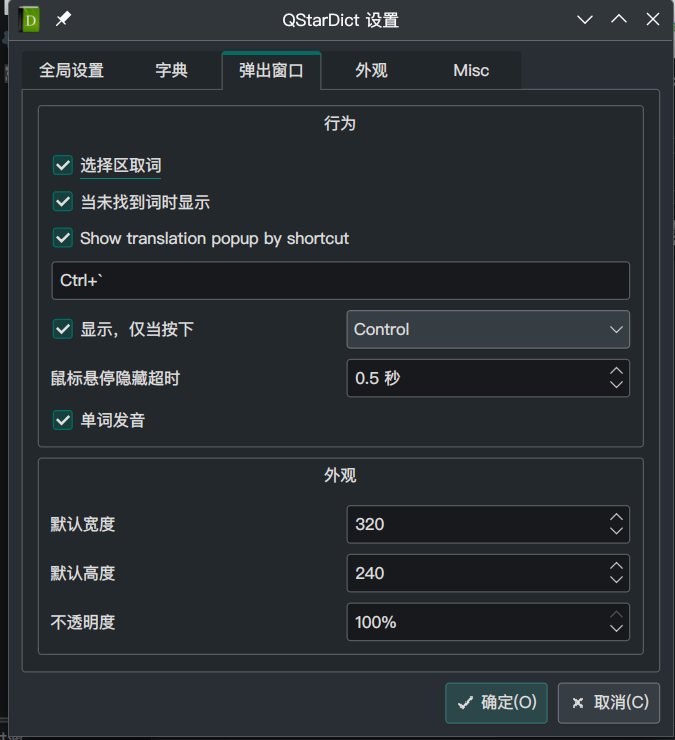Turn off 单词发音 checkbox
675x740 pixels.
click(63, 420)
